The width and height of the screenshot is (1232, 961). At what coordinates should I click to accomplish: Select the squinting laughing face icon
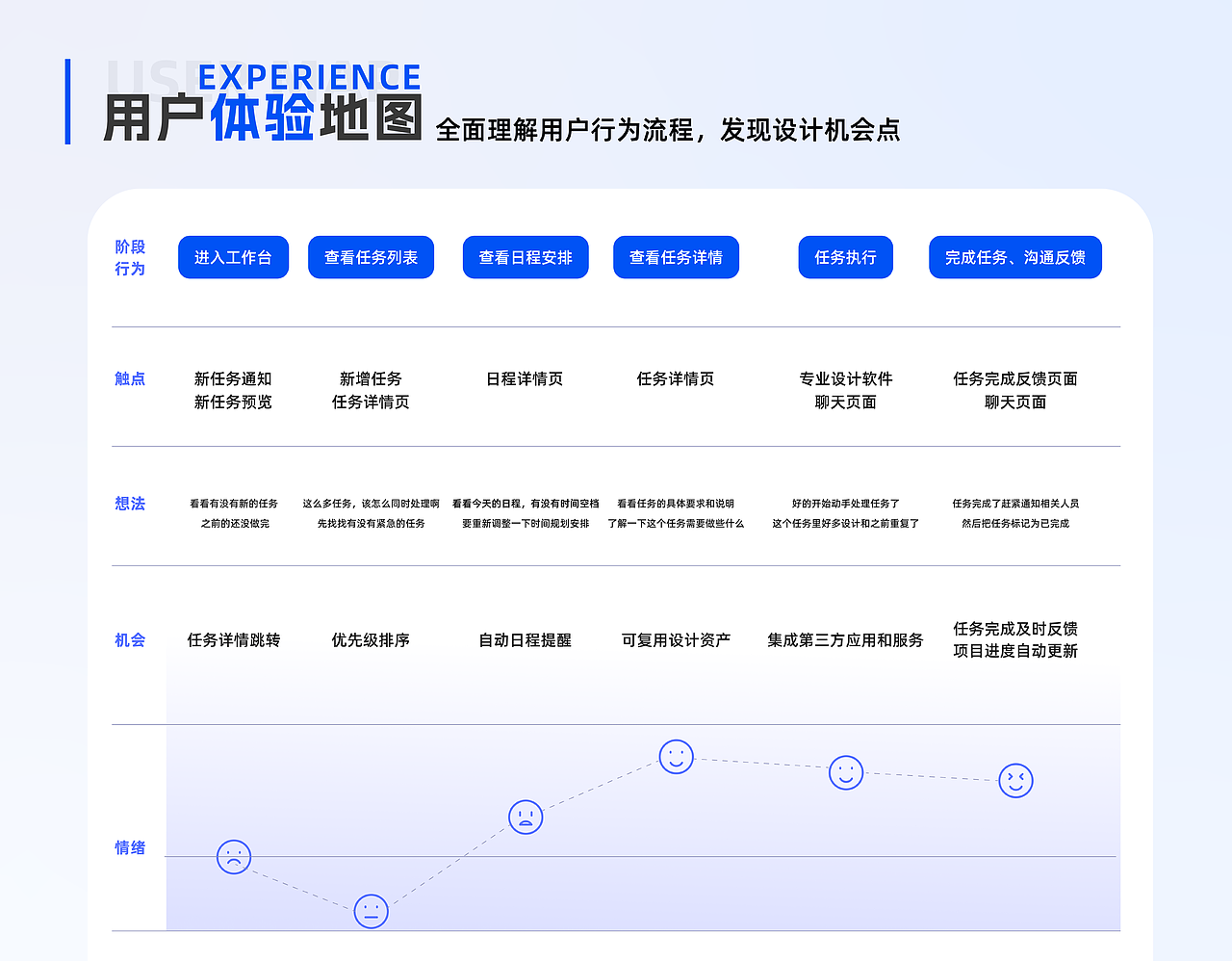pos(1015,780)
